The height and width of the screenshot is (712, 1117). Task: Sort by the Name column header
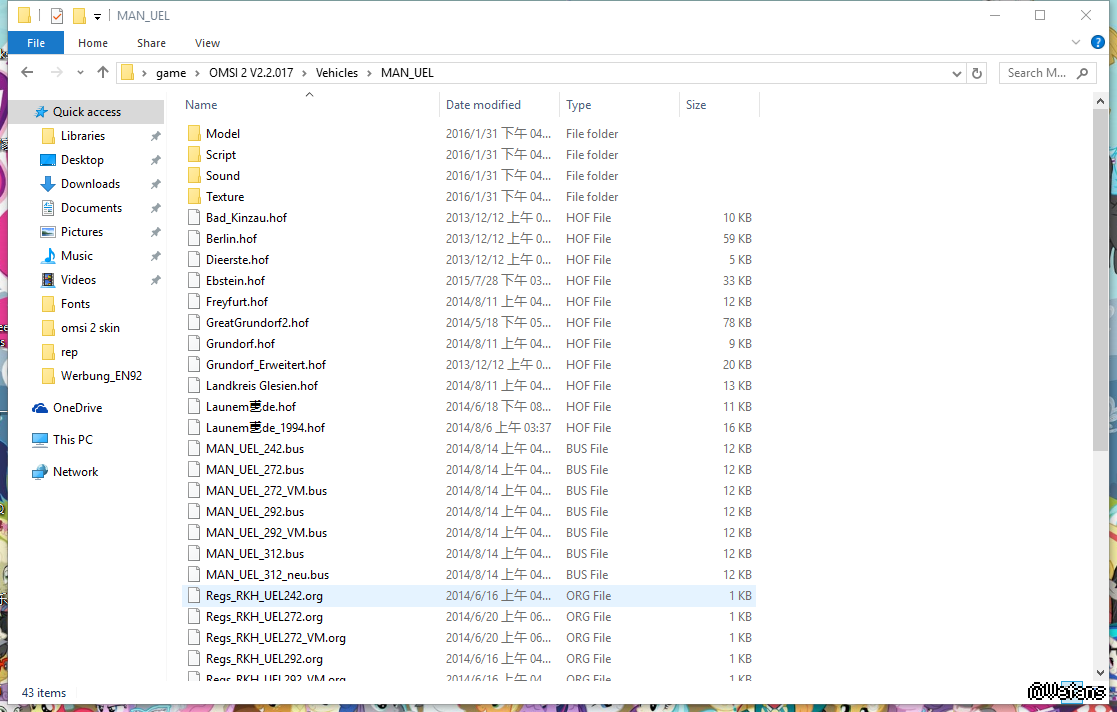(201, 105)
